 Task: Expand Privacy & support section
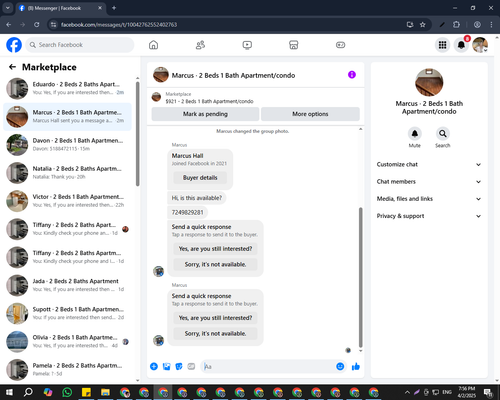429,216
